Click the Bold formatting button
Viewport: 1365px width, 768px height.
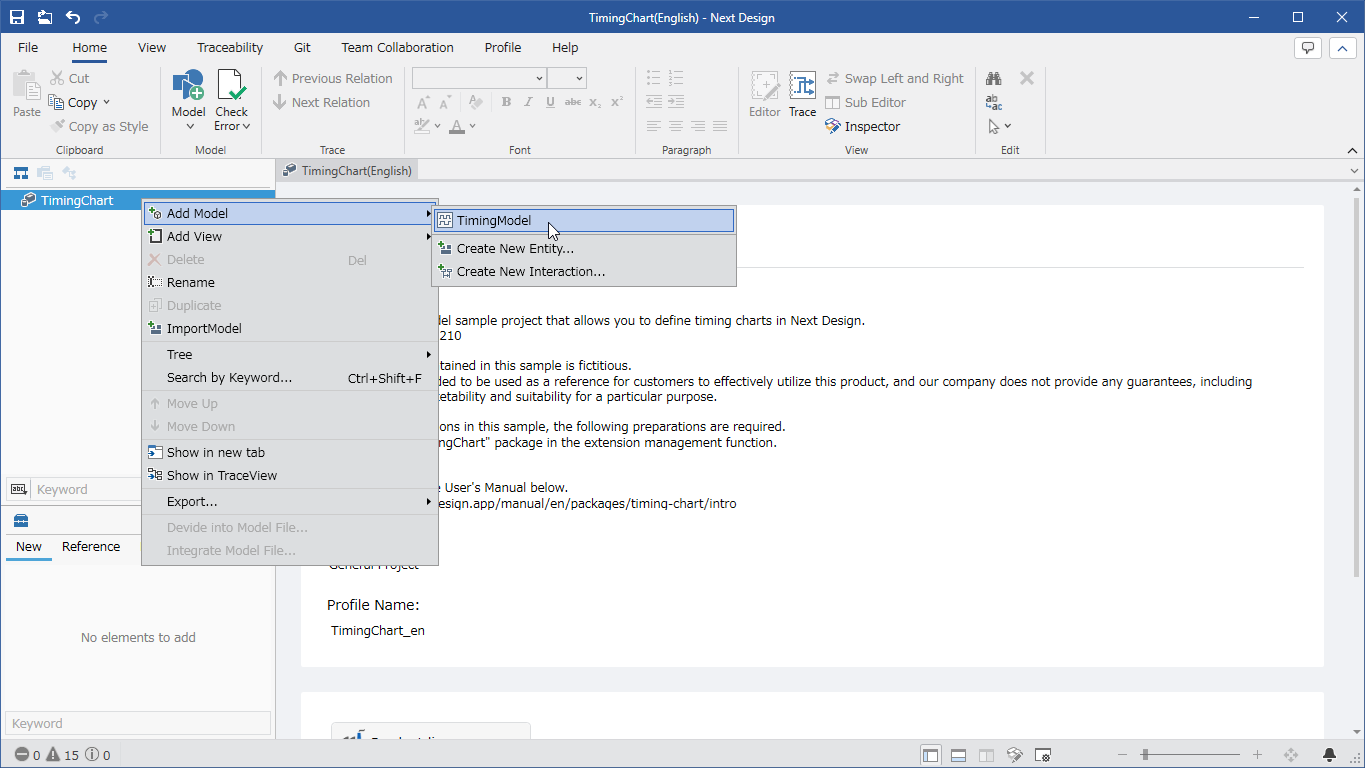(x=506, y=102)
